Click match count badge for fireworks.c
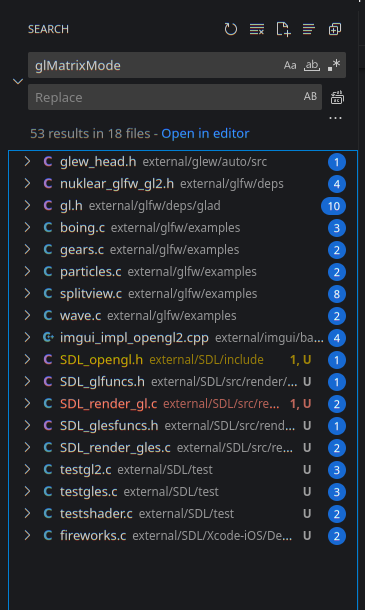 point(337,536)
